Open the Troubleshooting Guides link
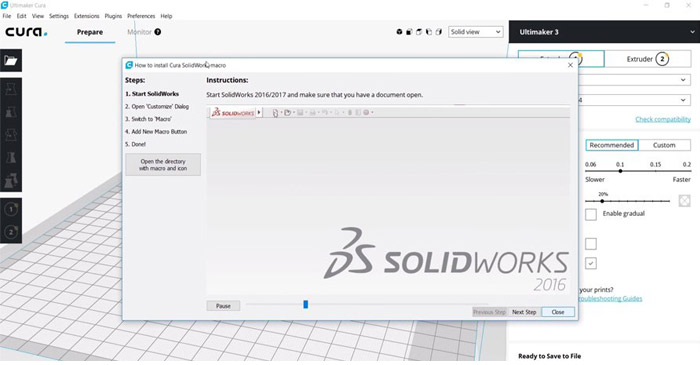 [611, 299]
